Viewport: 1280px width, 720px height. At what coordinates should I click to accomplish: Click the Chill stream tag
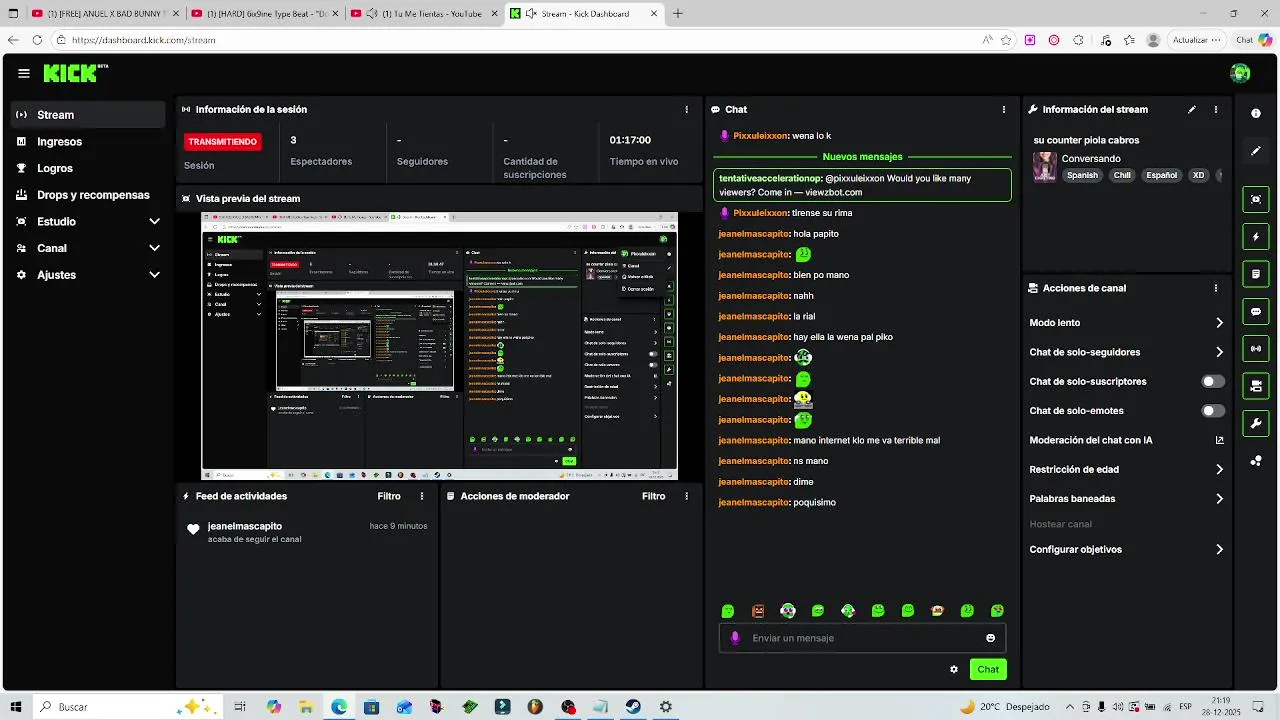click(1121, 175)
